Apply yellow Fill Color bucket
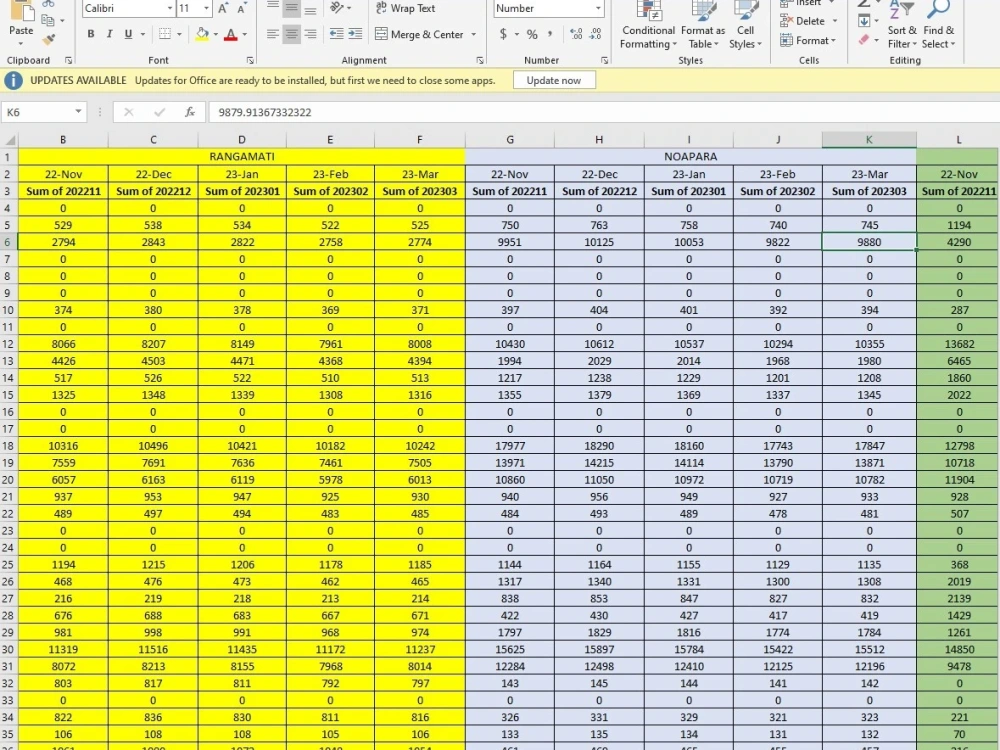The image size is (1000, 750). coord(202,34)
